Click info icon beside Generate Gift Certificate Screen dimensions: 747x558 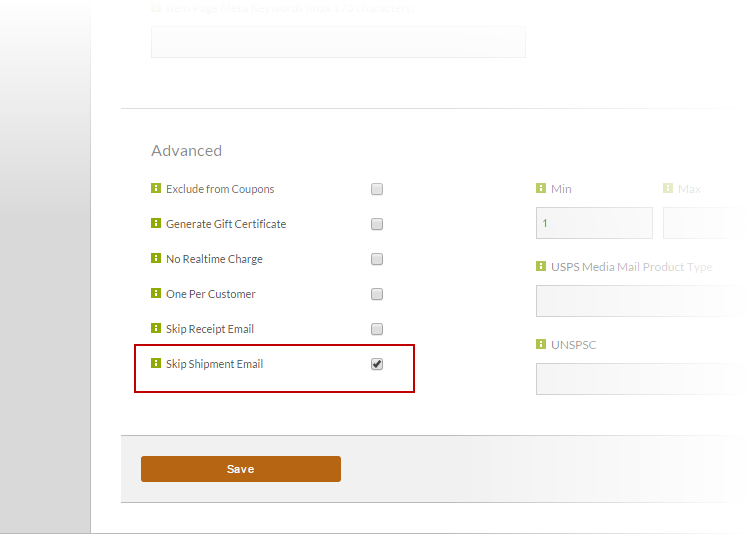tap(156, 223)
